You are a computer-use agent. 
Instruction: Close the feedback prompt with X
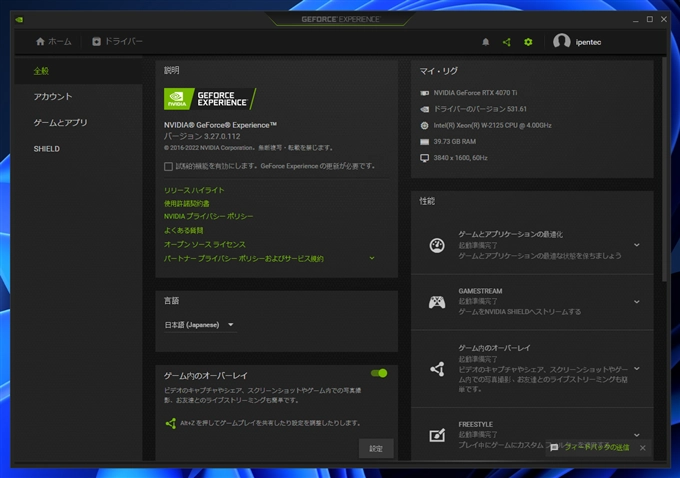643,448
